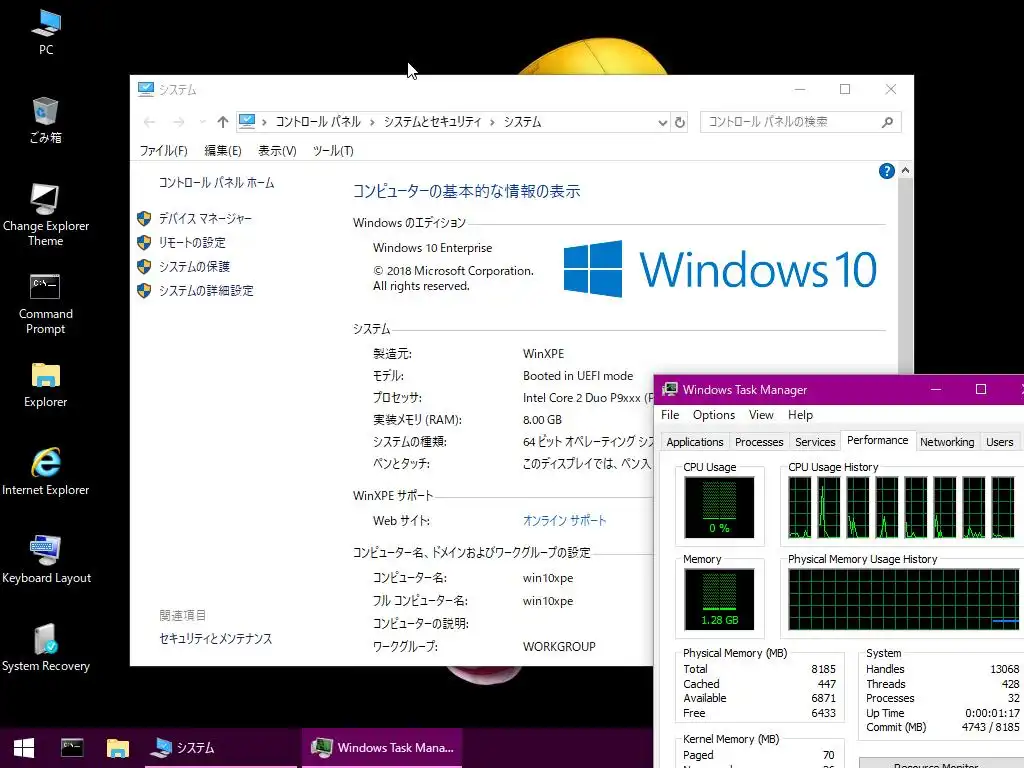Screen dimensions: 1024x768
Task: Select the Keyboard Layout desktop icon
Action: click(x=46, y=560)
